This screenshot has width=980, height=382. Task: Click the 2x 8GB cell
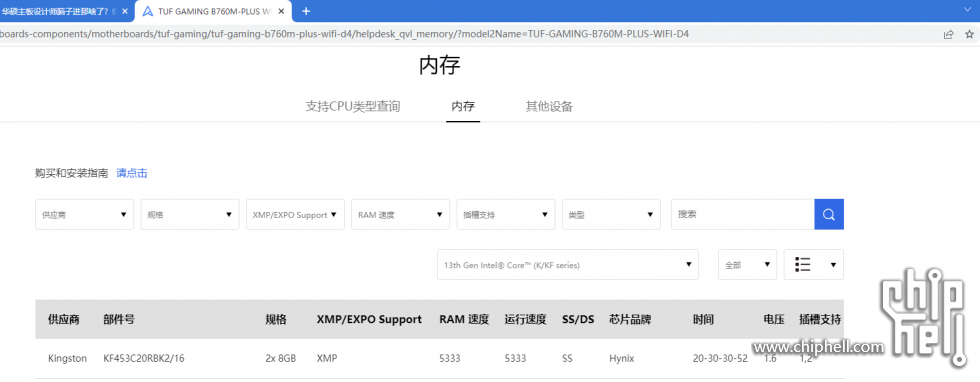click(281, 359)
